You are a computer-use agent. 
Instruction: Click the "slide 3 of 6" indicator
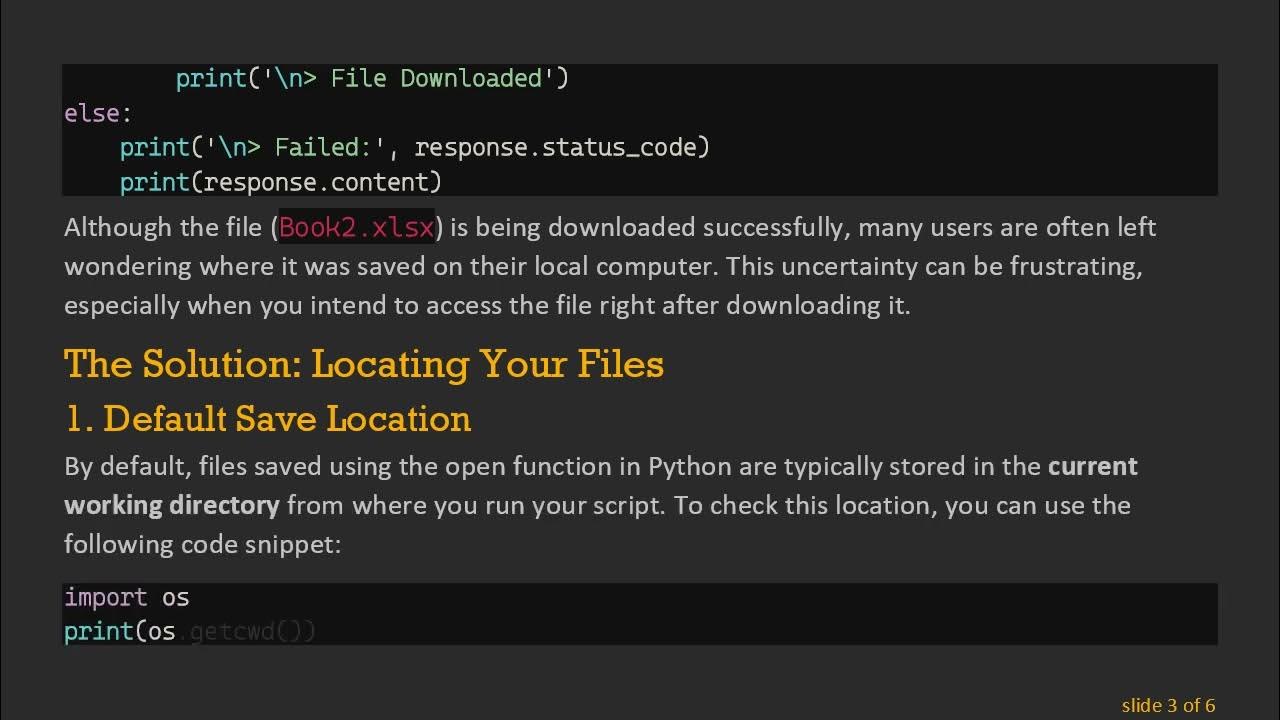(x=1167, y=705)
